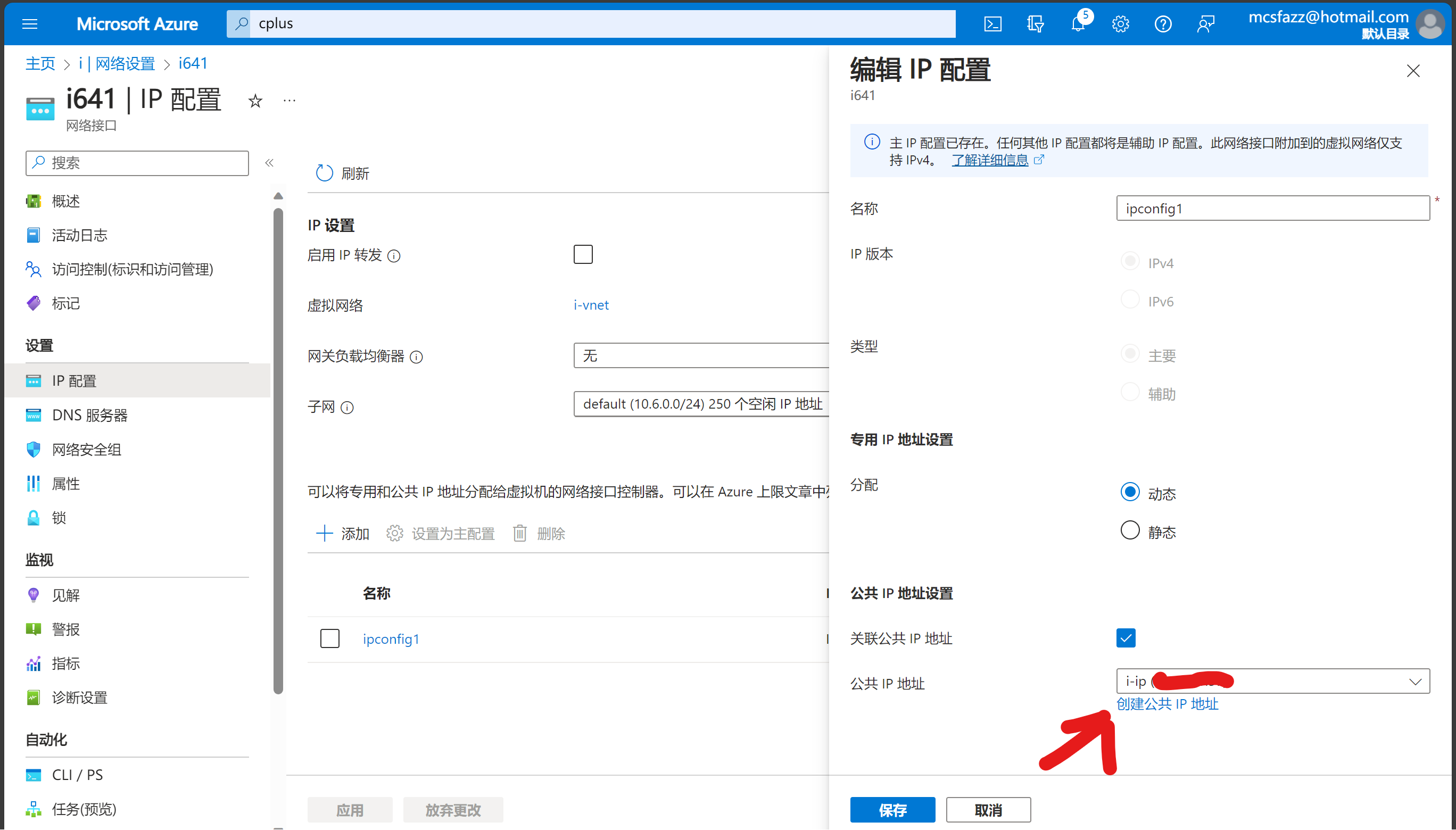Show info tooltip for 网关负载均衡器

pyautogui.click(x=417, y=357)
